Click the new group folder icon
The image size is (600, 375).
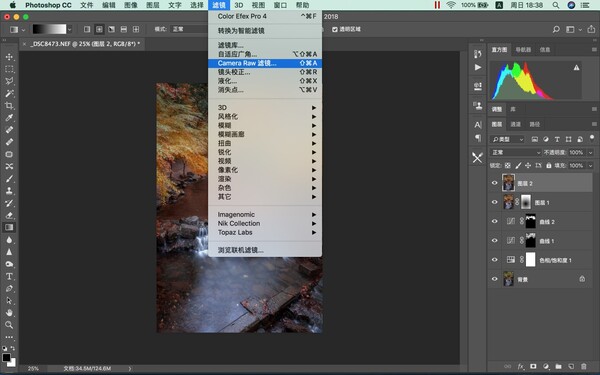[558, 366]
